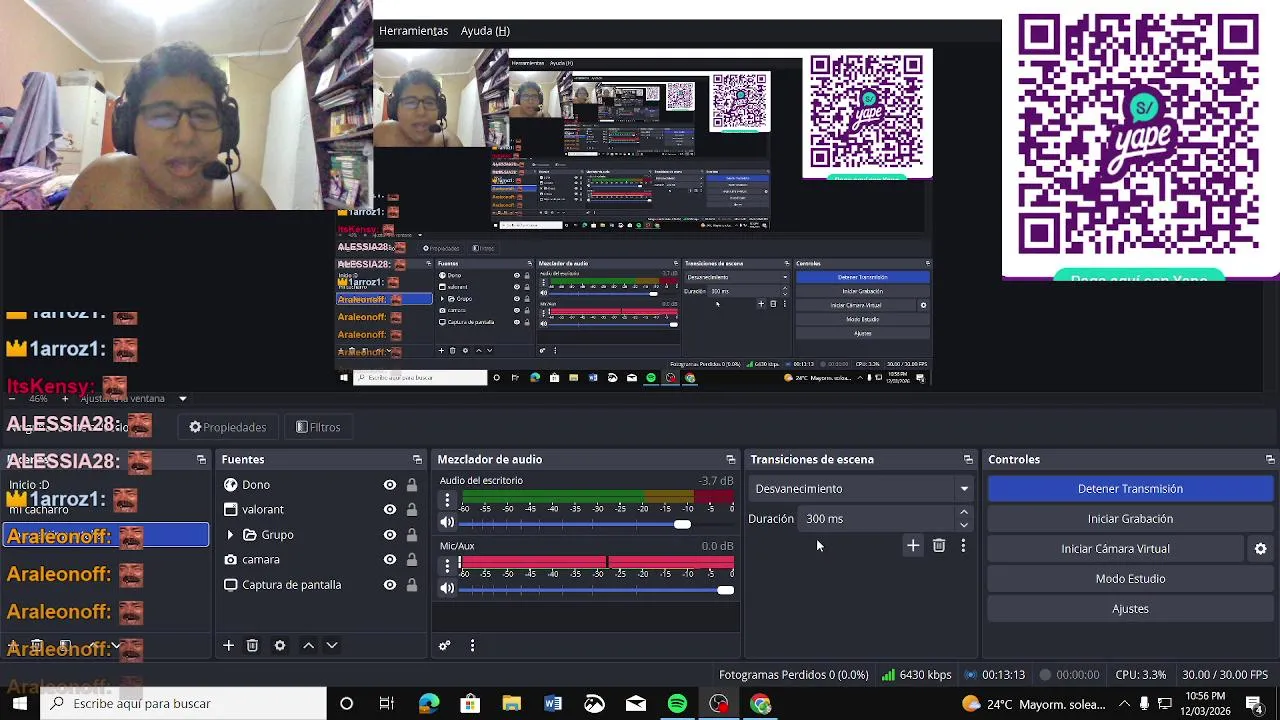This screenshot has width=1280, height=720.
Task: Remove selected source with trash icon
Action: coord(252,646)
